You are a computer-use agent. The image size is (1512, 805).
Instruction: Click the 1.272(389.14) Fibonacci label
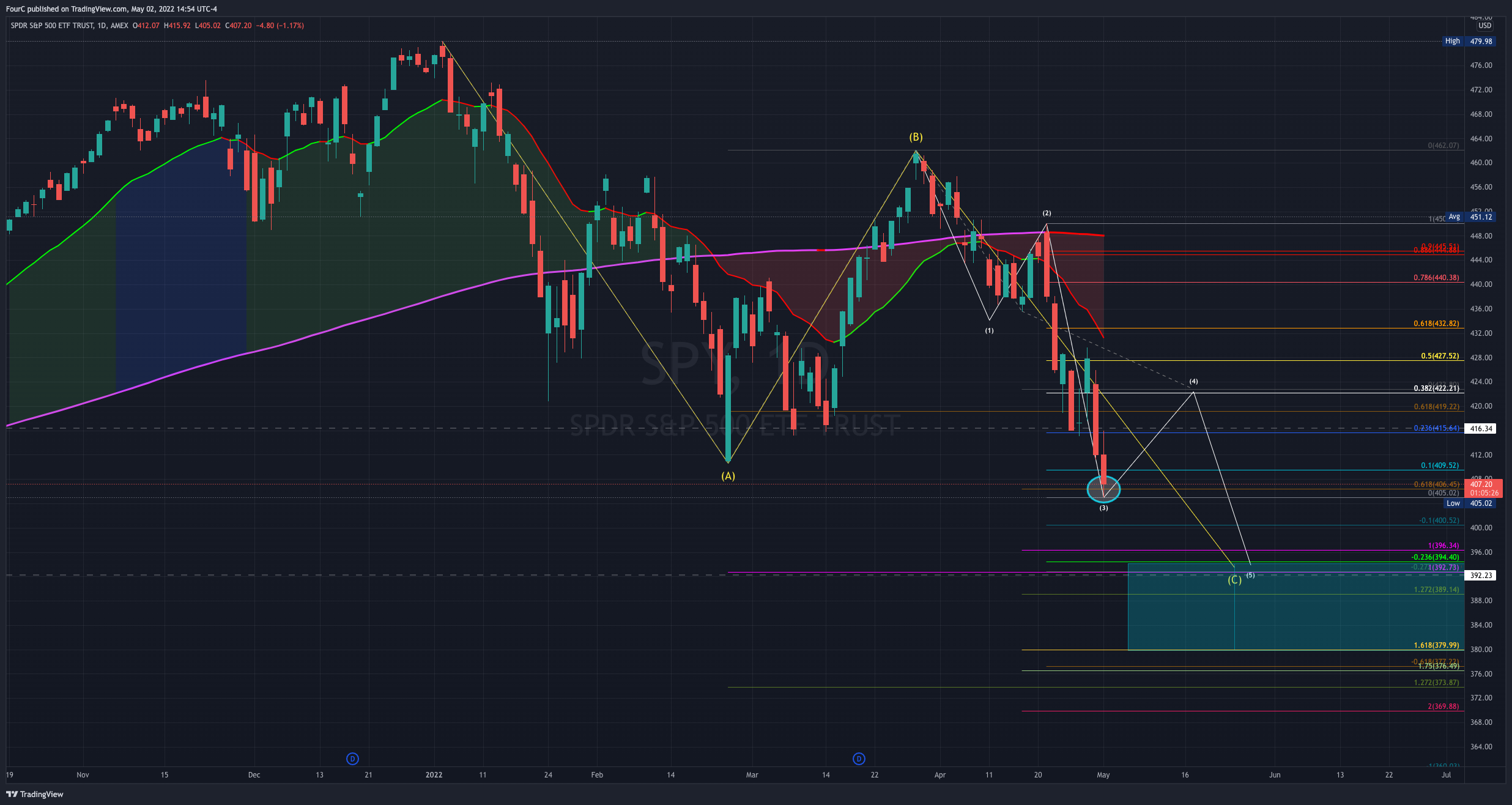click(1436, 590)
